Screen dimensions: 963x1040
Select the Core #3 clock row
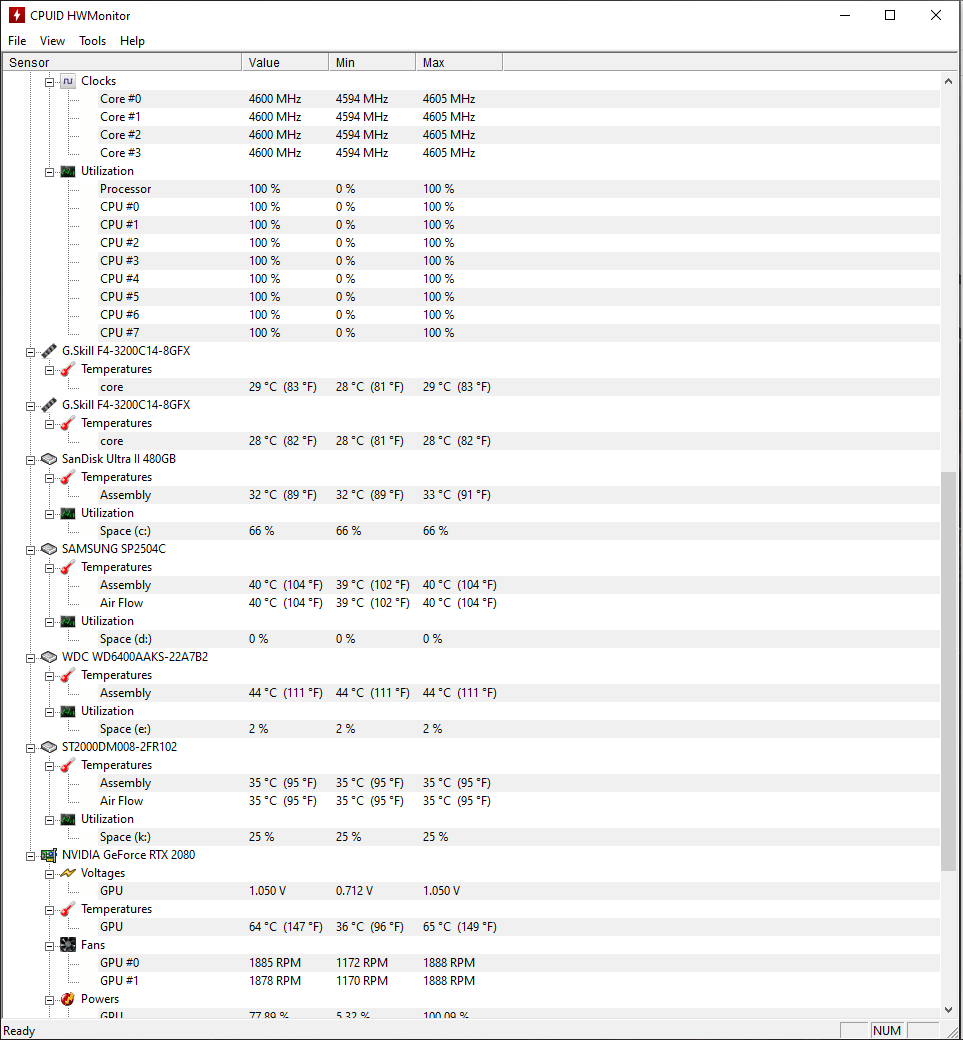tap(519, 153)
